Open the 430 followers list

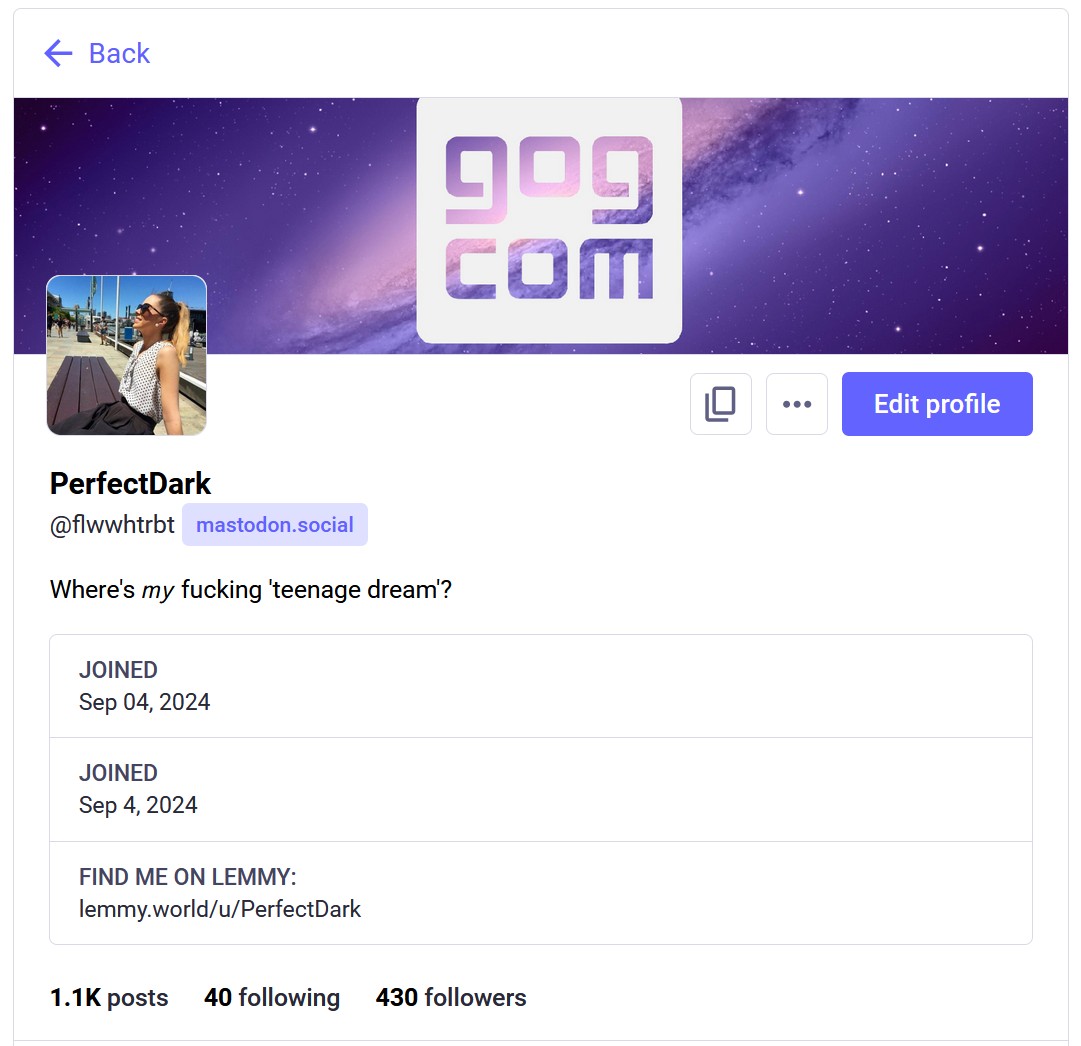click(x=451, y=998)
